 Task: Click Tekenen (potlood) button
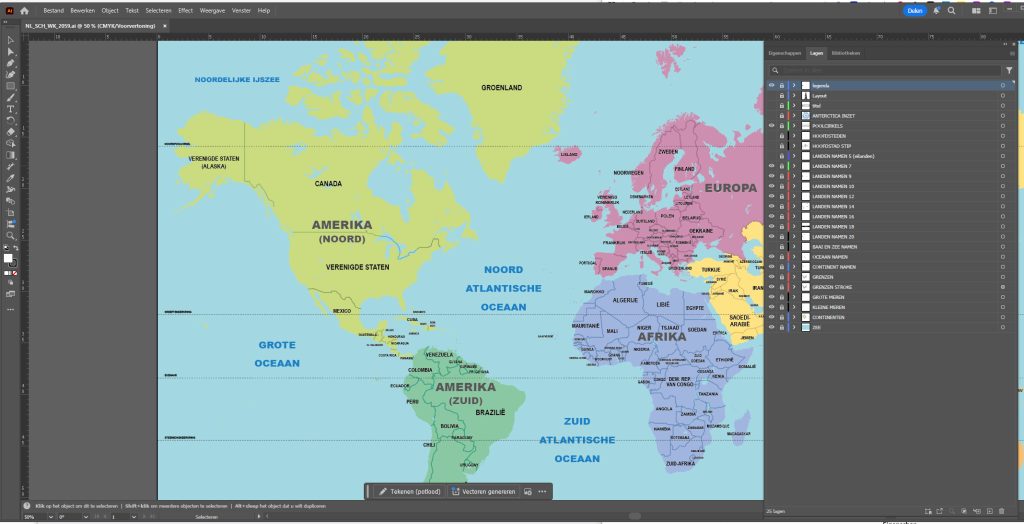coord(409,491)
